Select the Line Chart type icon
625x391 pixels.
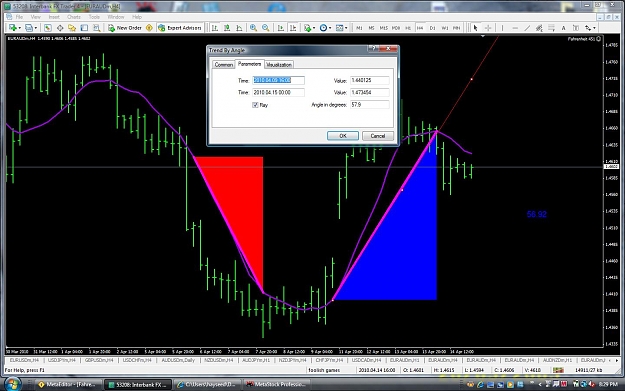pos(239,28)
